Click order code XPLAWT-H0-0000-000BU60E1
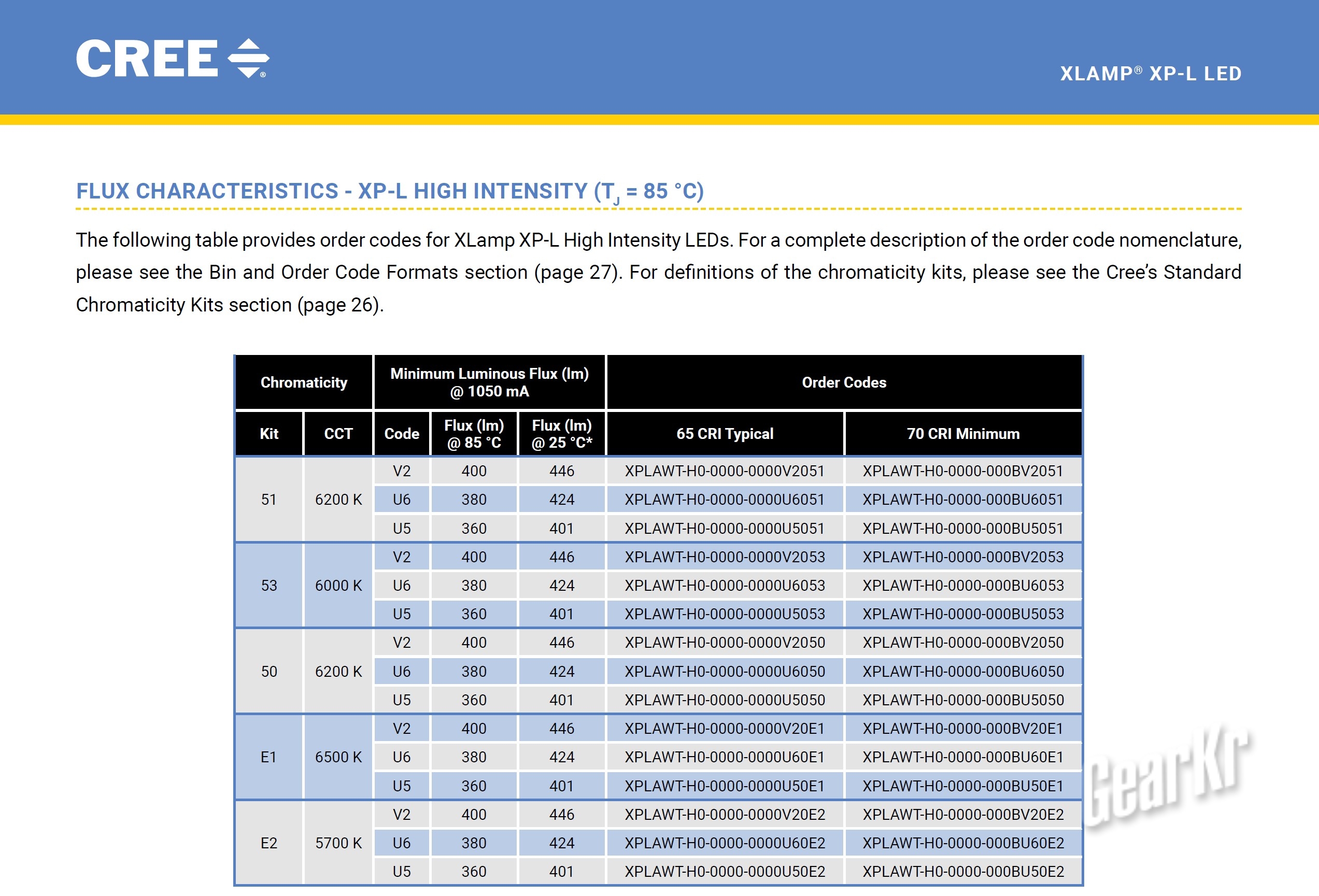Screen dimensions: 1319x896 coord(963,757)
